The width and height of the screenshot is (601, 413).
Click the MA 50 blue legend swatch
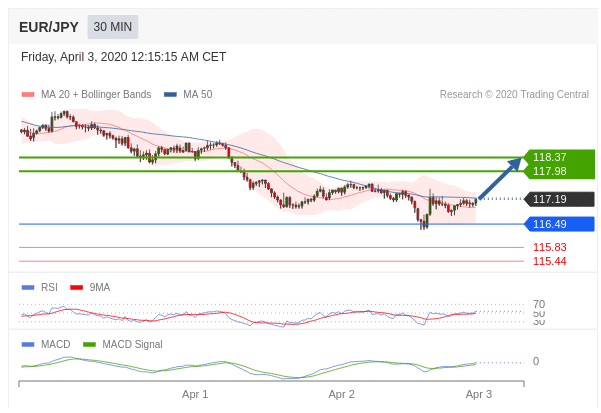tap(170, 94)
